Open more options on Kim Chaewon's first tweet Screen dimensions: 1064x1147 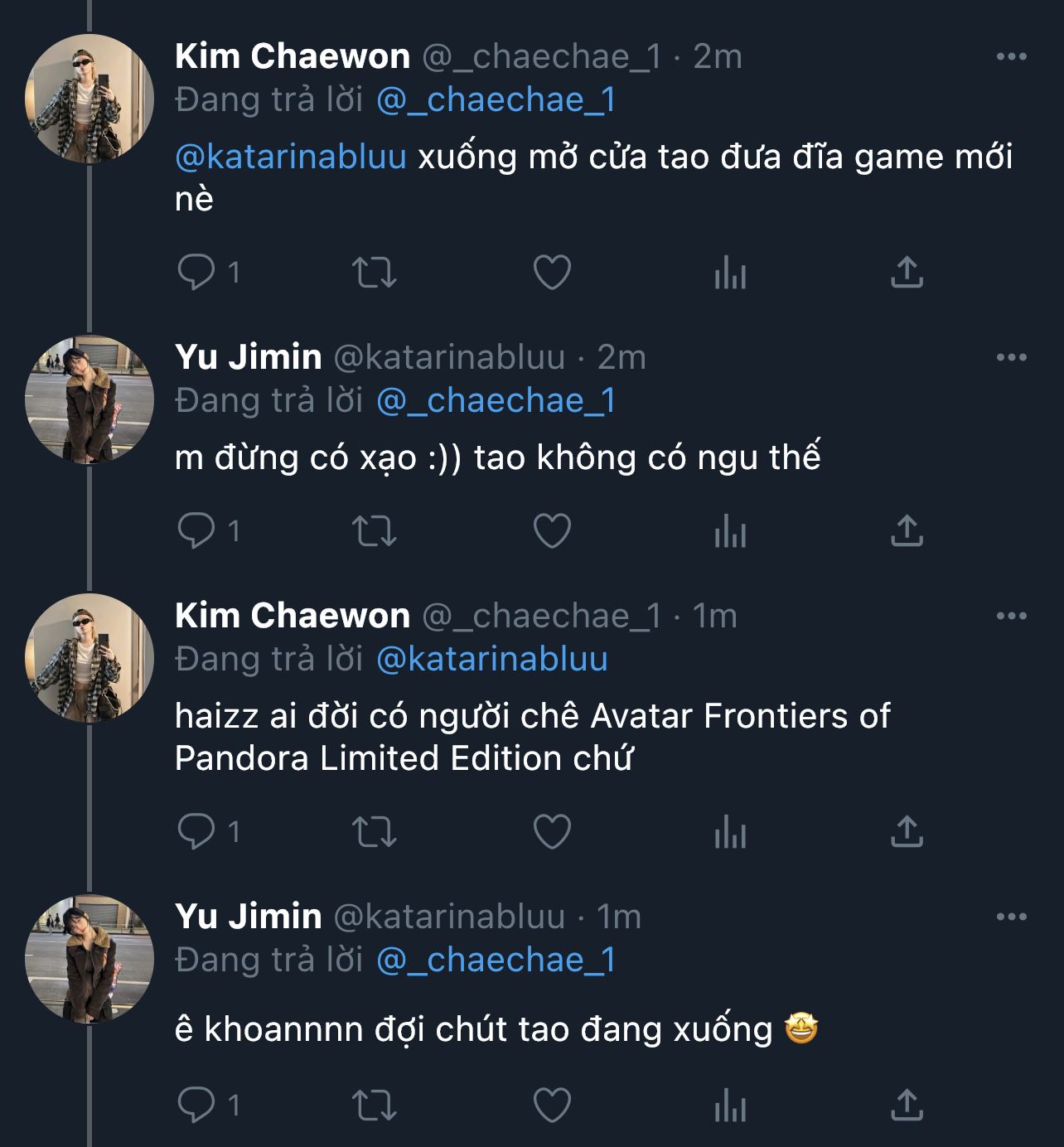point(1011,56)
